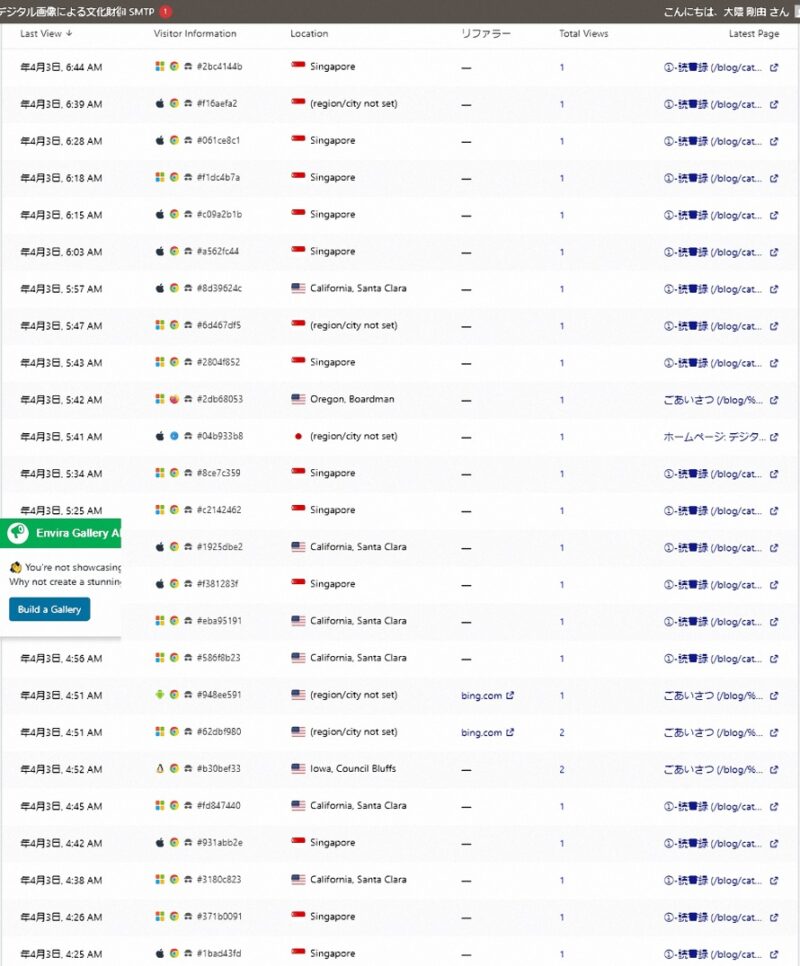The width and height of the screenshot is (800, 966).
Task: Click the Linux icon in #b30bef33 row
Action: tap(159, 769)
